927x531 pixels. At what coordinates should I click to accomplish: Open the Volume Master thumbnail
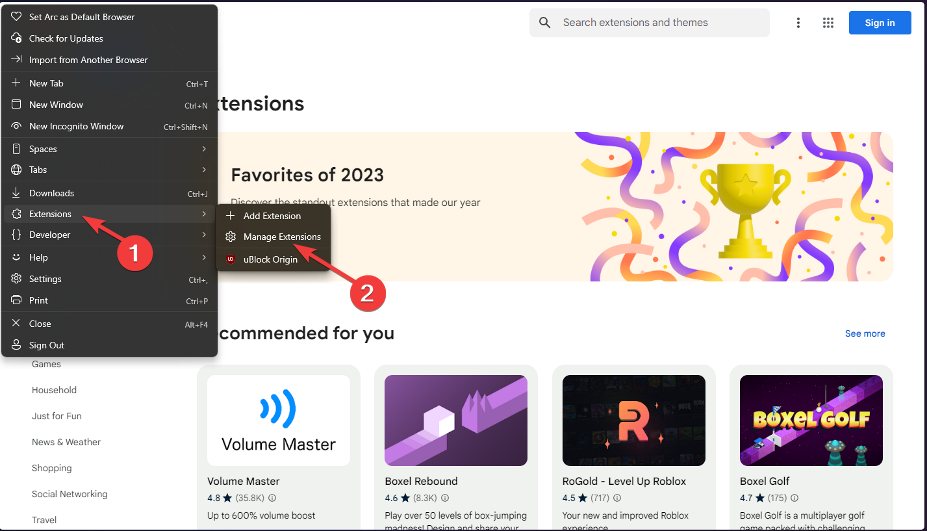[278, 420]
